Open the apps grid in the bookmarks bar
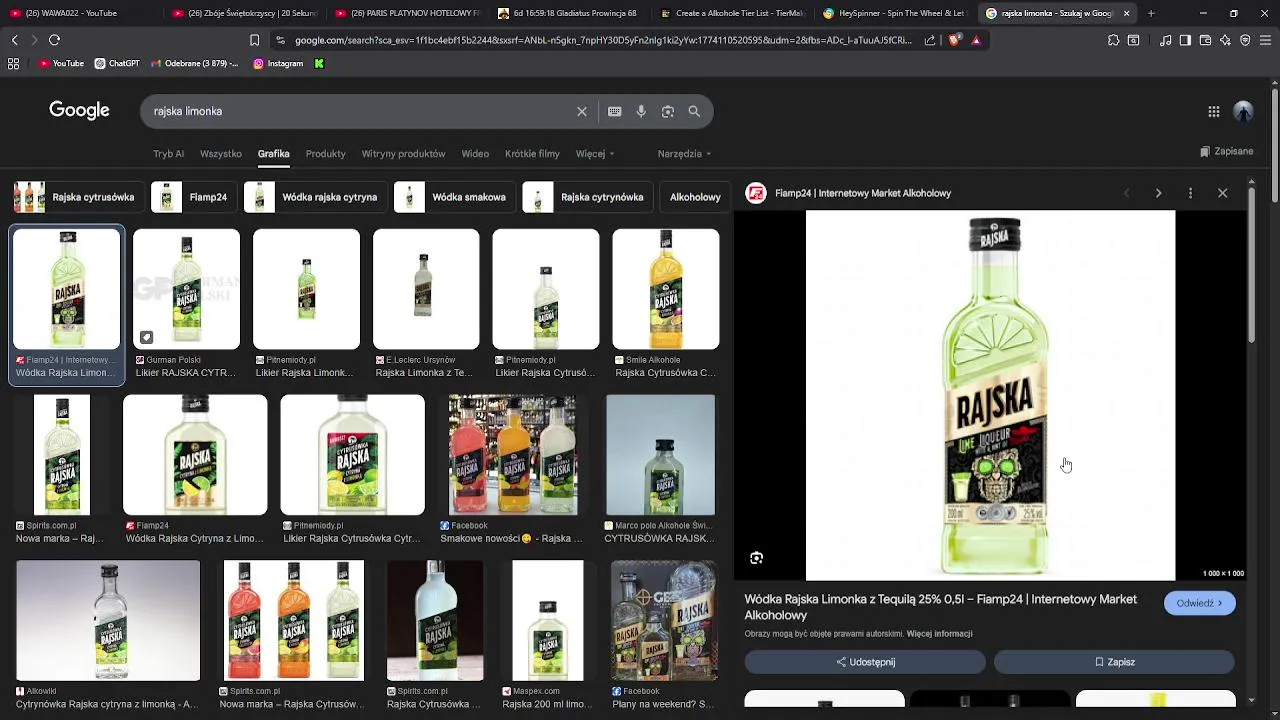Screen dimensions: 1280x720 click(x=13, y=63)
